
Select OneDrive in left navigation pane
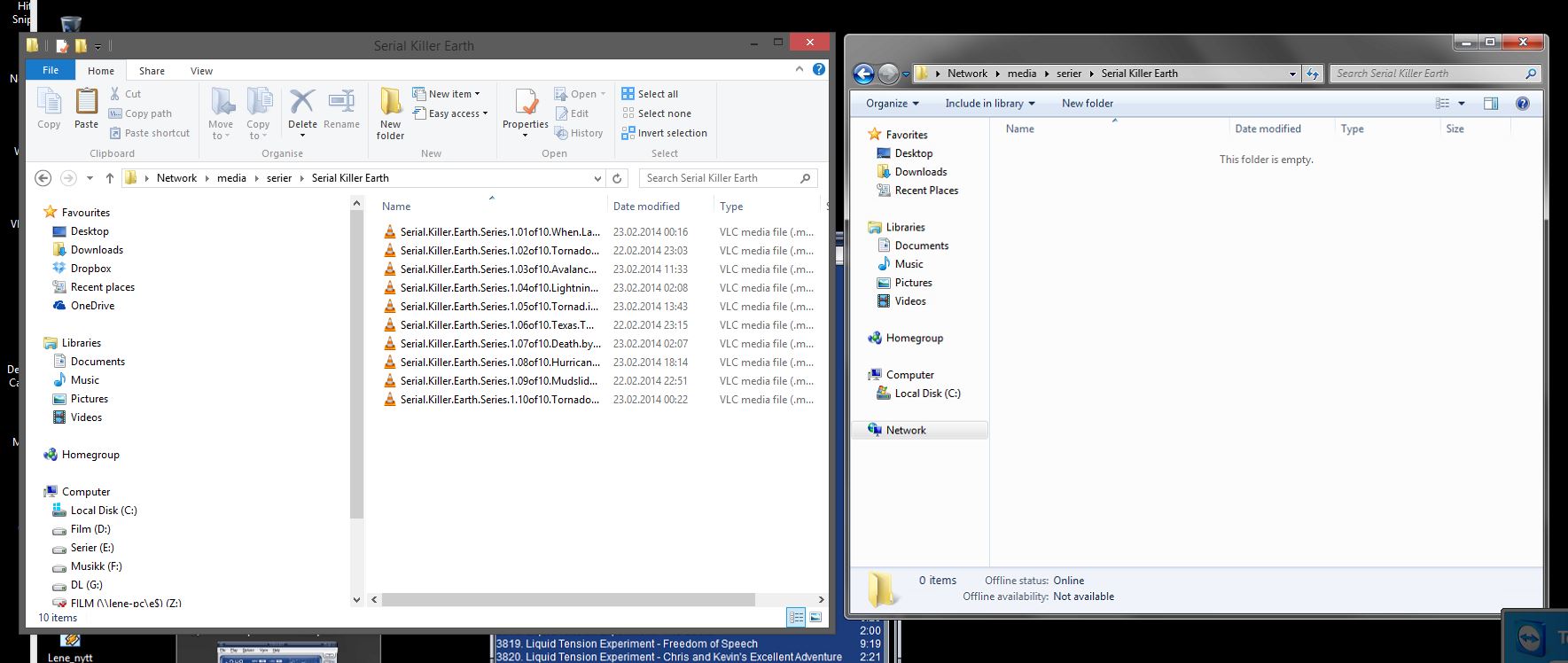click(x=92, y=306)
